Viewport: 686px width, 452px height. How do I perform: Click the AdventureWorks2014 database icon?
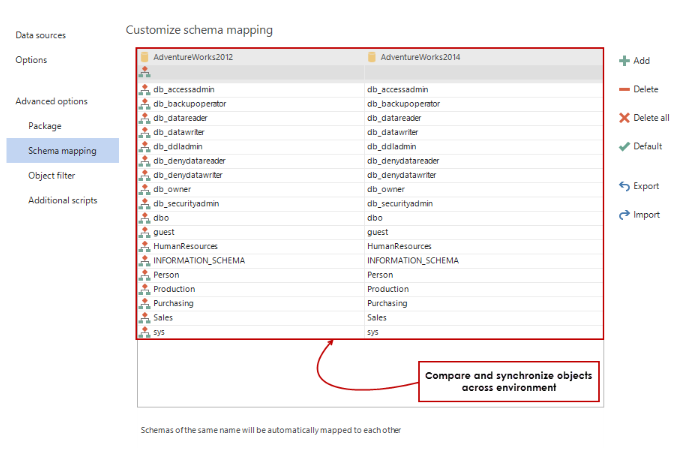tap(372, 57)
